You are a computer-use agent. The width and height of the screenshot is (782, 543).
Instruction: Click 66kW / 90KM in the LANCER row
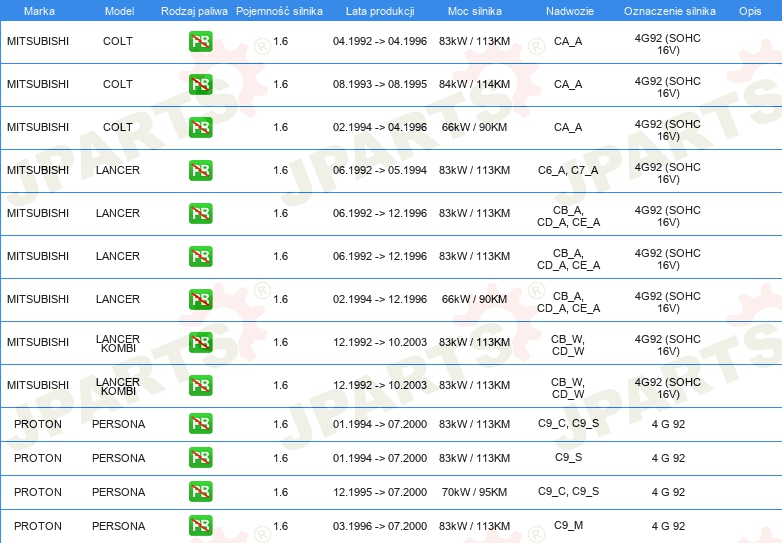[x=474, y=299]
